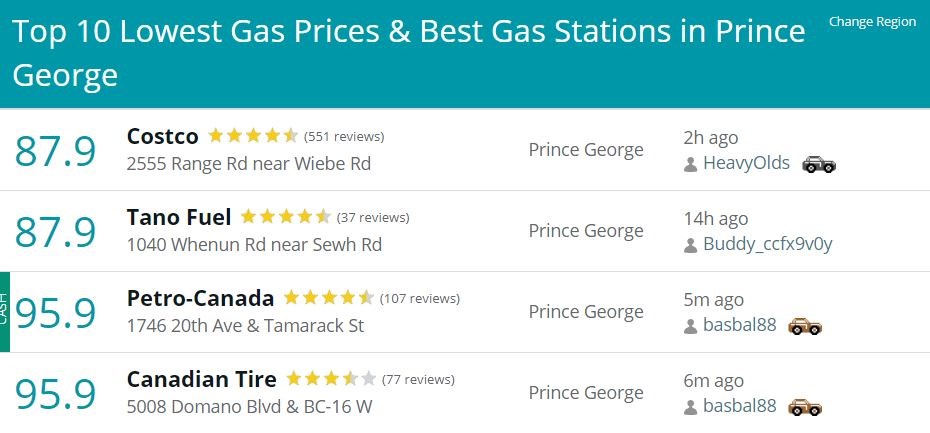Viewport: 930px width, 433px height.
Task: Open the Tano Fuel station link
Action: tap(179, 218)
